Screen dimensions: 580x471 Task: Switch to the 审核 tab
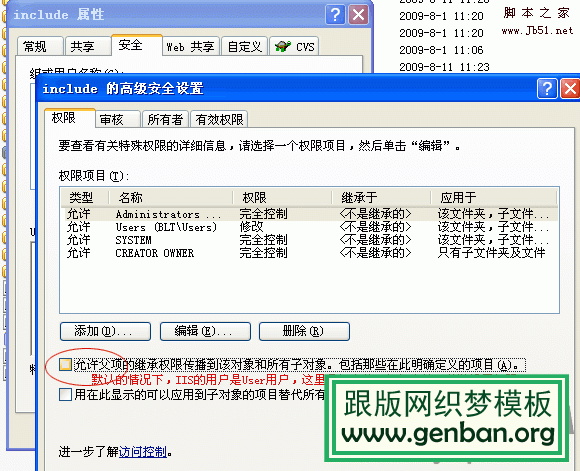118,119
